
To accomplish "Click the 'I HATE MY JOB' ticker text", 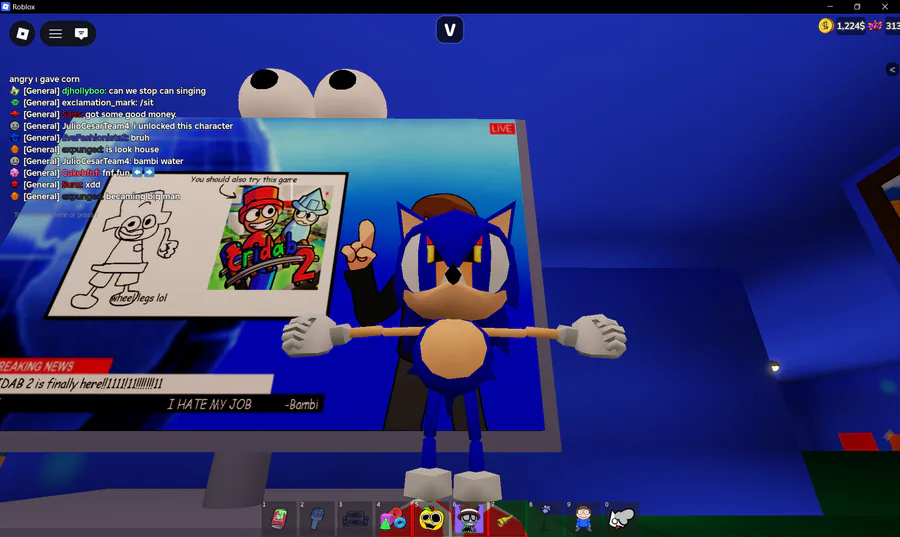I will tap(210, 404).
